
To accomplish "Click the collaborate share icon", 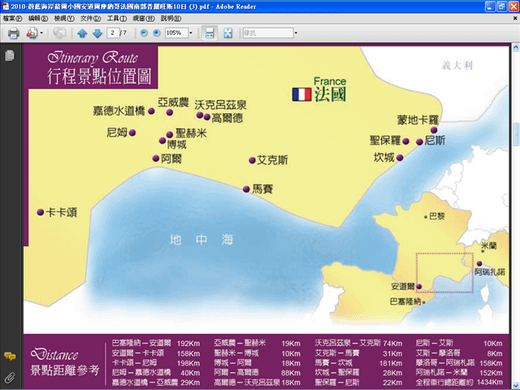I will [x=32, y=33].
